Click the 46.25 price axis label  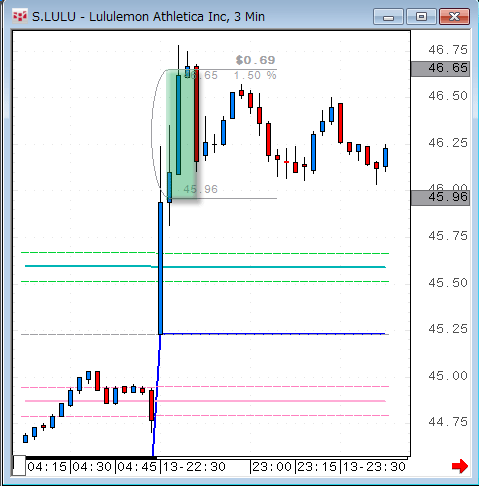coord(448,143)
